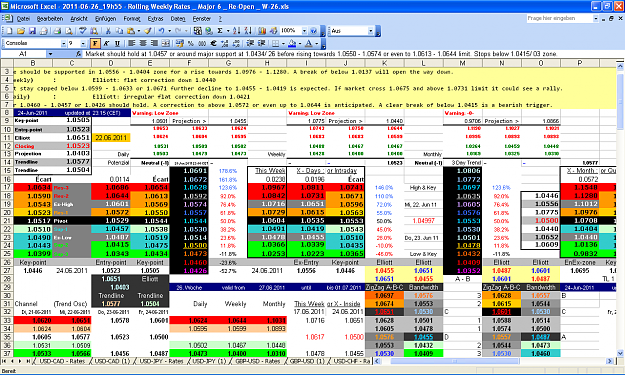
Task: Open the font size 9 dropdown
Action: pos(83,43)
